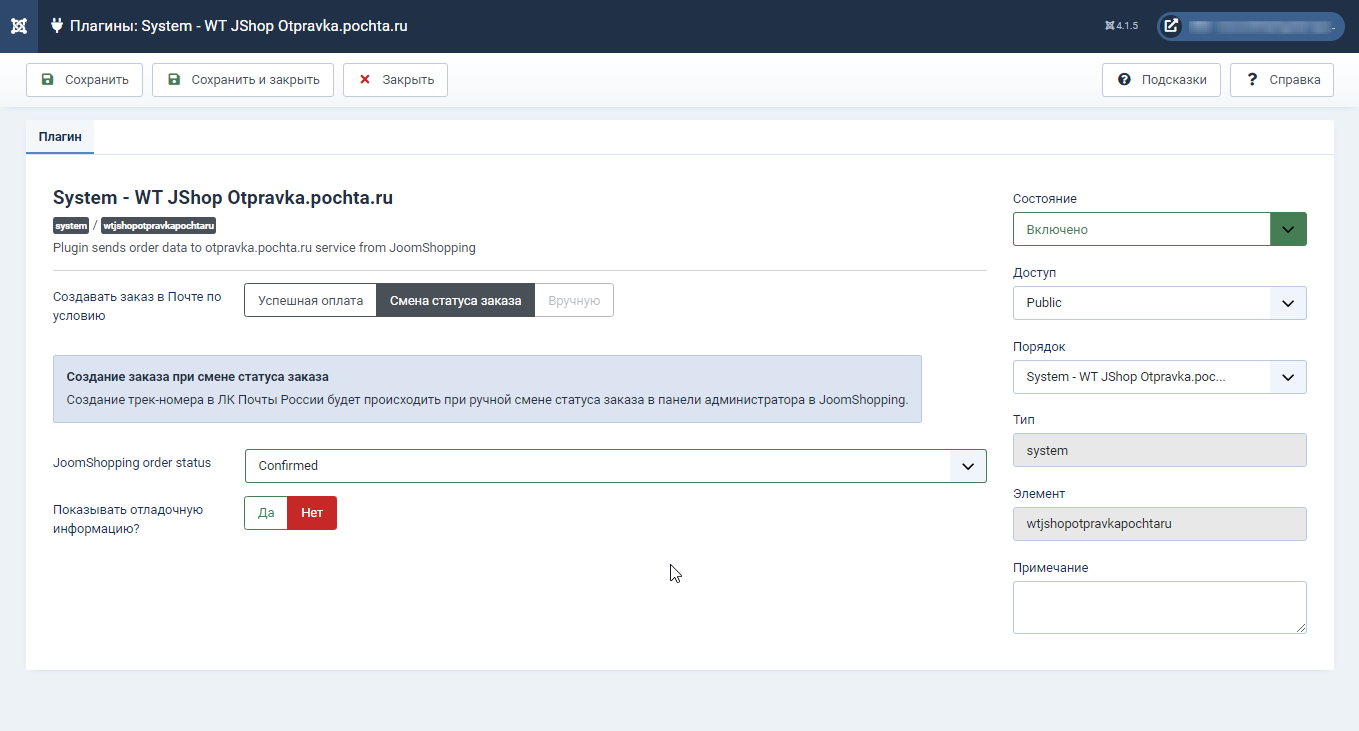Click the Joomla logo icon
This screenshot has width=1359, height=731.
pos(18,26)
